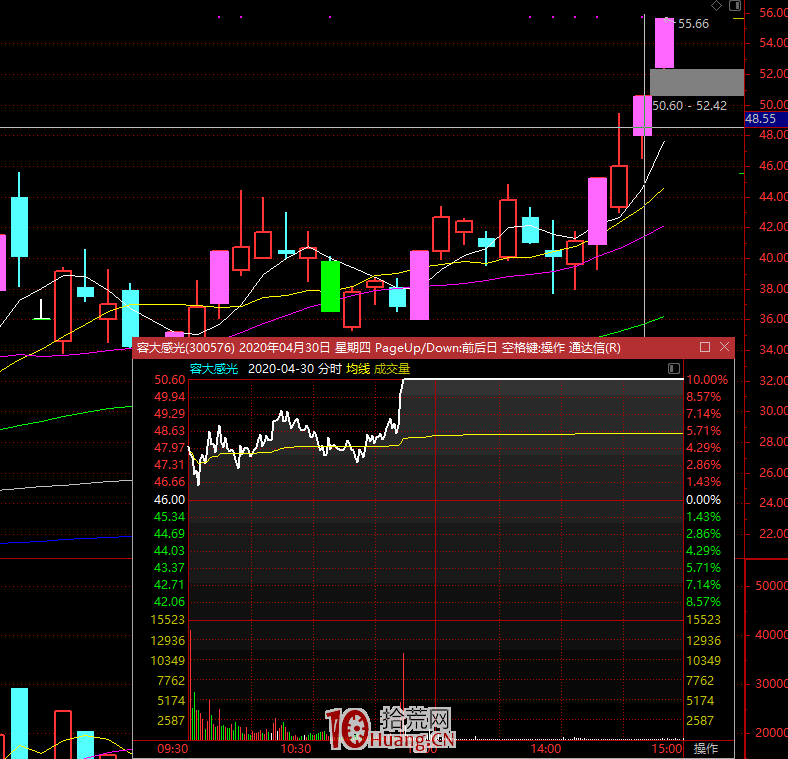
Task: Click the 49.29 intraday price label
Action: coord(169,414)
